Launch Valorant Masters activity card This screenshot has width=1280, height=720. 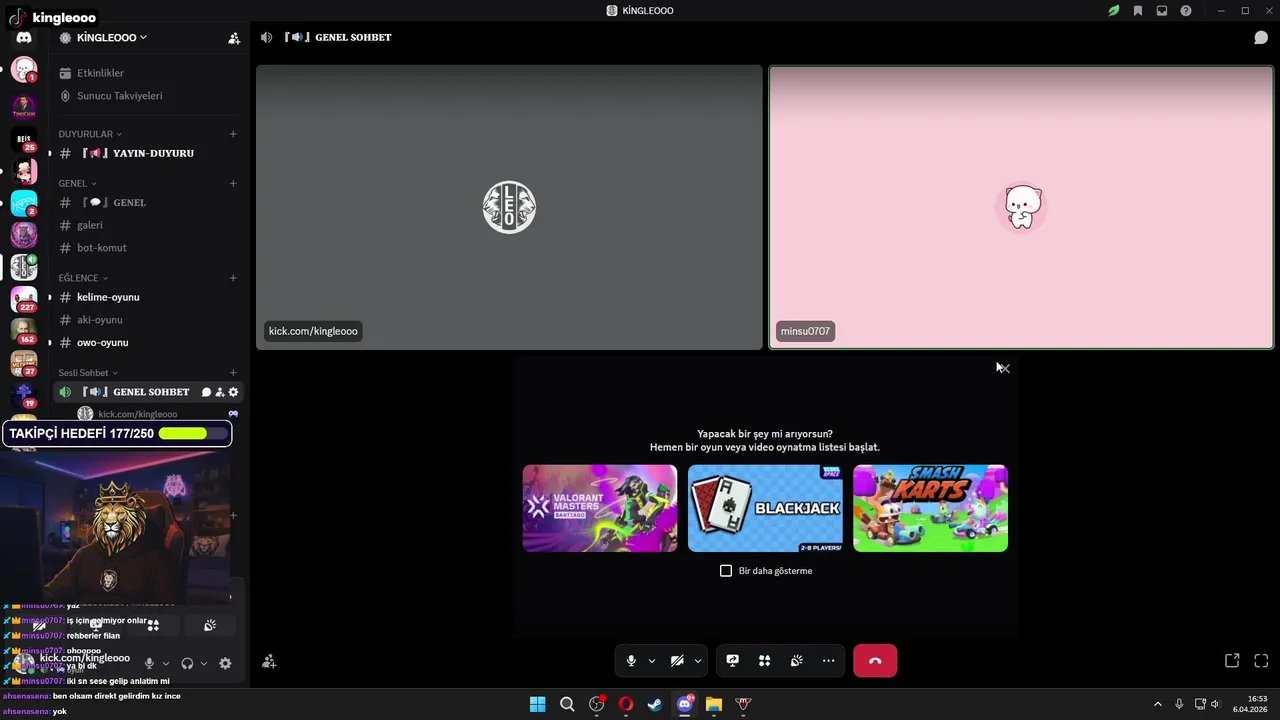600,508
